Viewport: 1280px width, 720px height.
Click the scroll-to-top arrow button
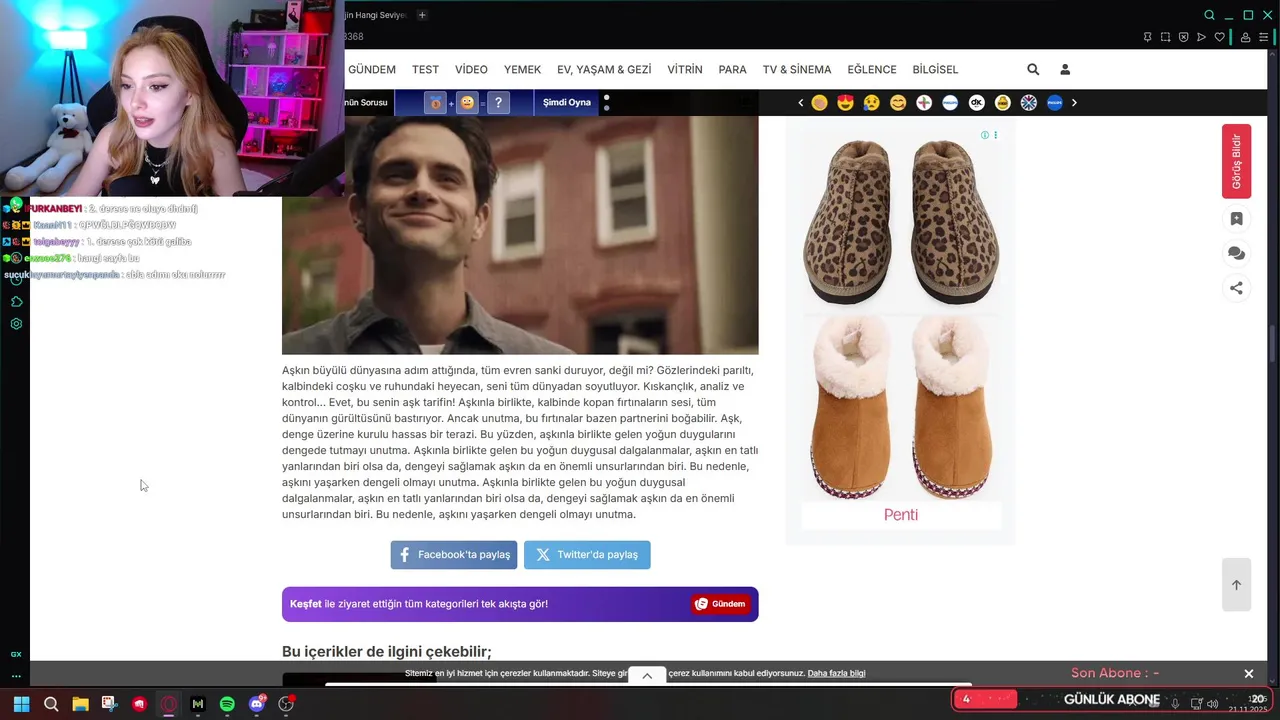click(x=1236, y=585)
